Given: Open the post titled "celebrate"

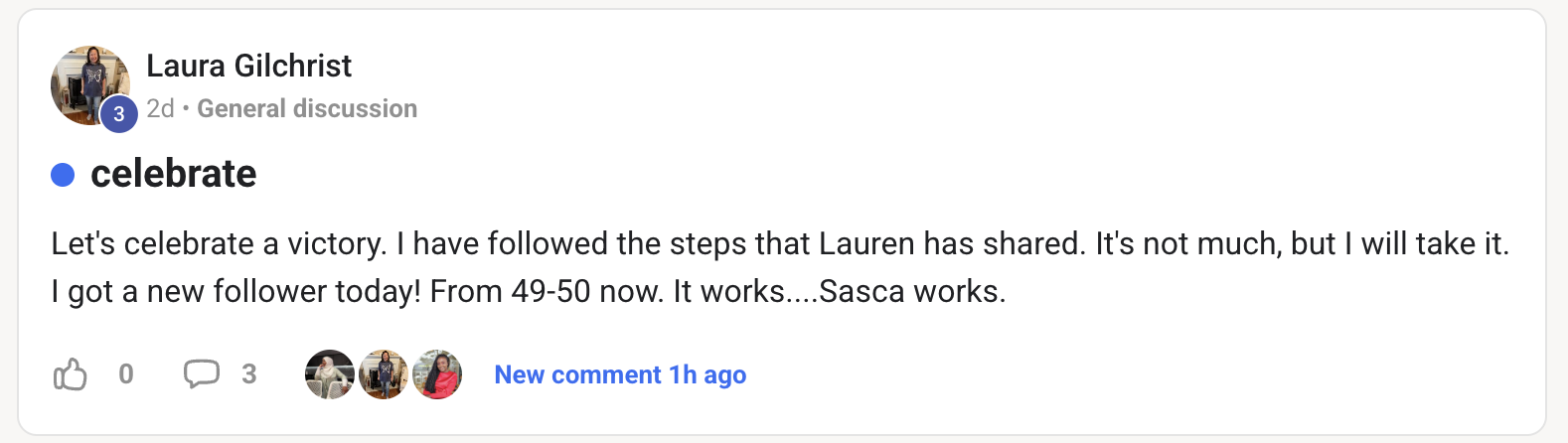Looking at the screenshot, I should (174, 174).
